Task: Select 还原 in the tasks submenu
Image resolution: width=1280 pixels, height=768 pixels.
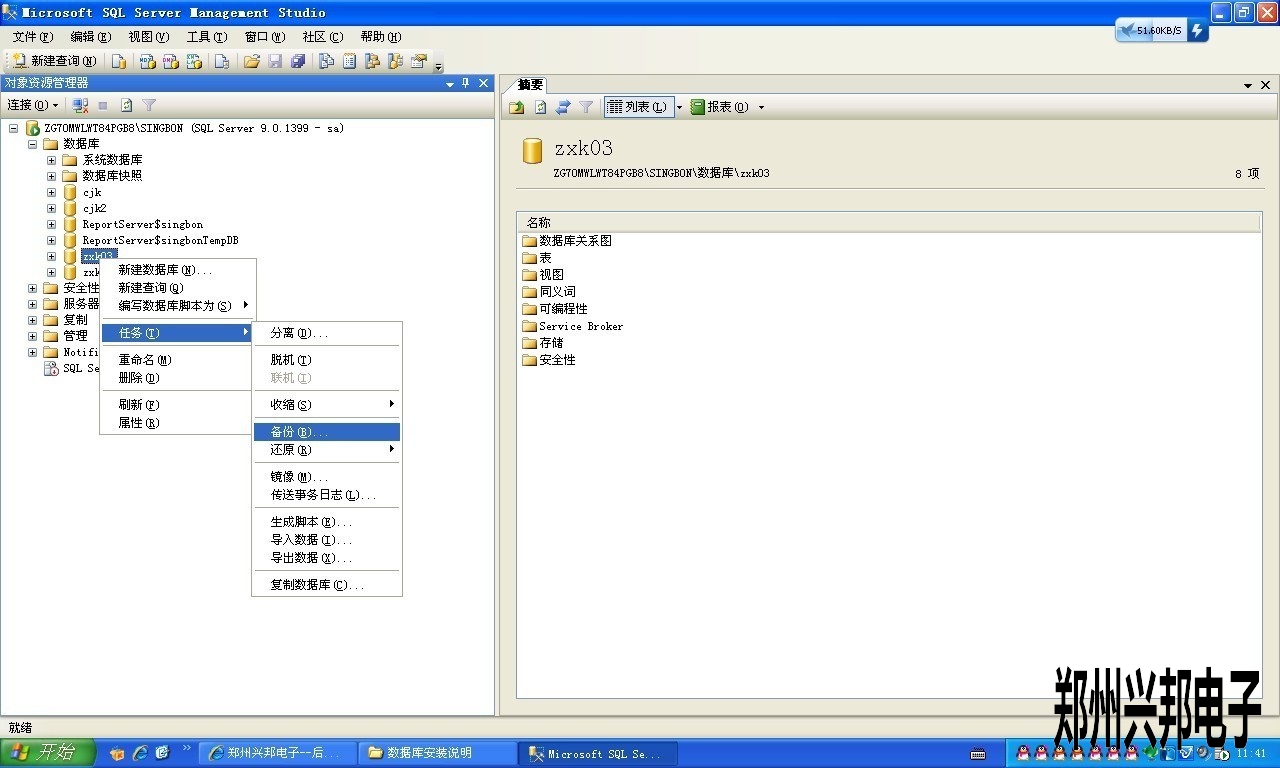Action: click(x=327, y=450)
